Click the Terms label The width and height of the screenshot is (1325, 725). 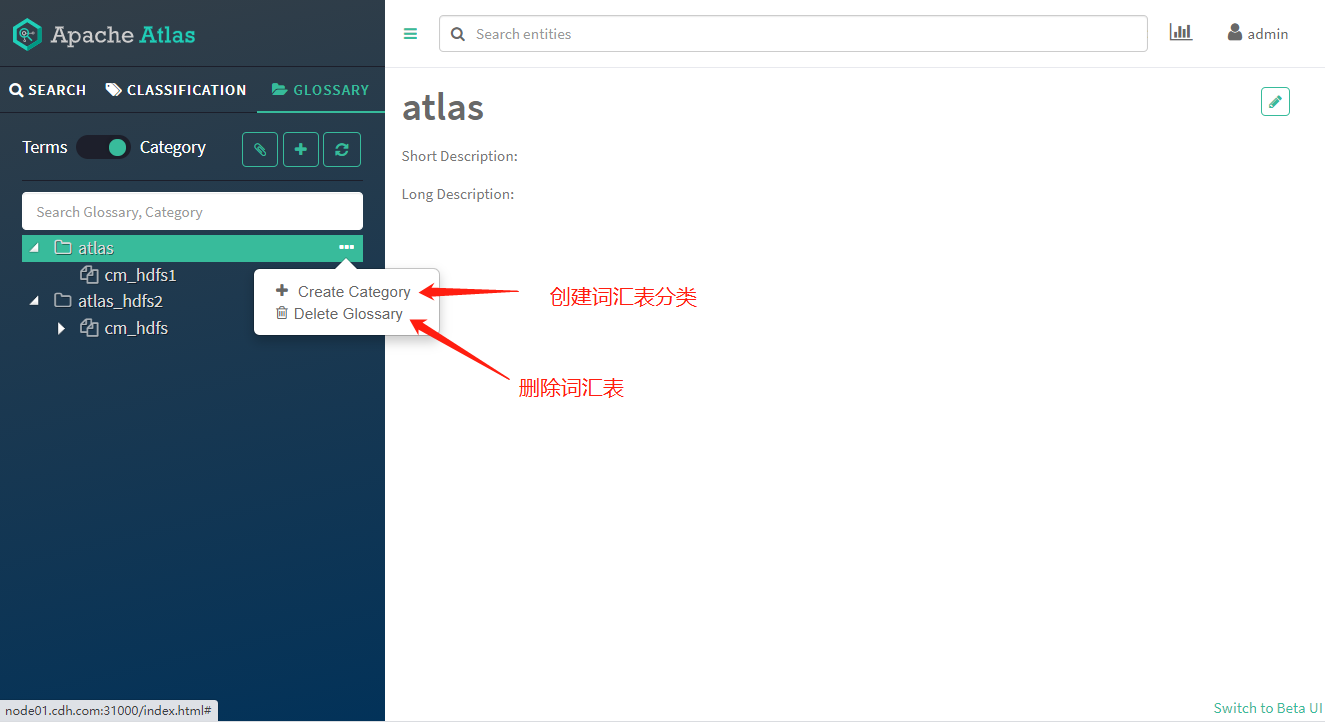coord(45,147)
